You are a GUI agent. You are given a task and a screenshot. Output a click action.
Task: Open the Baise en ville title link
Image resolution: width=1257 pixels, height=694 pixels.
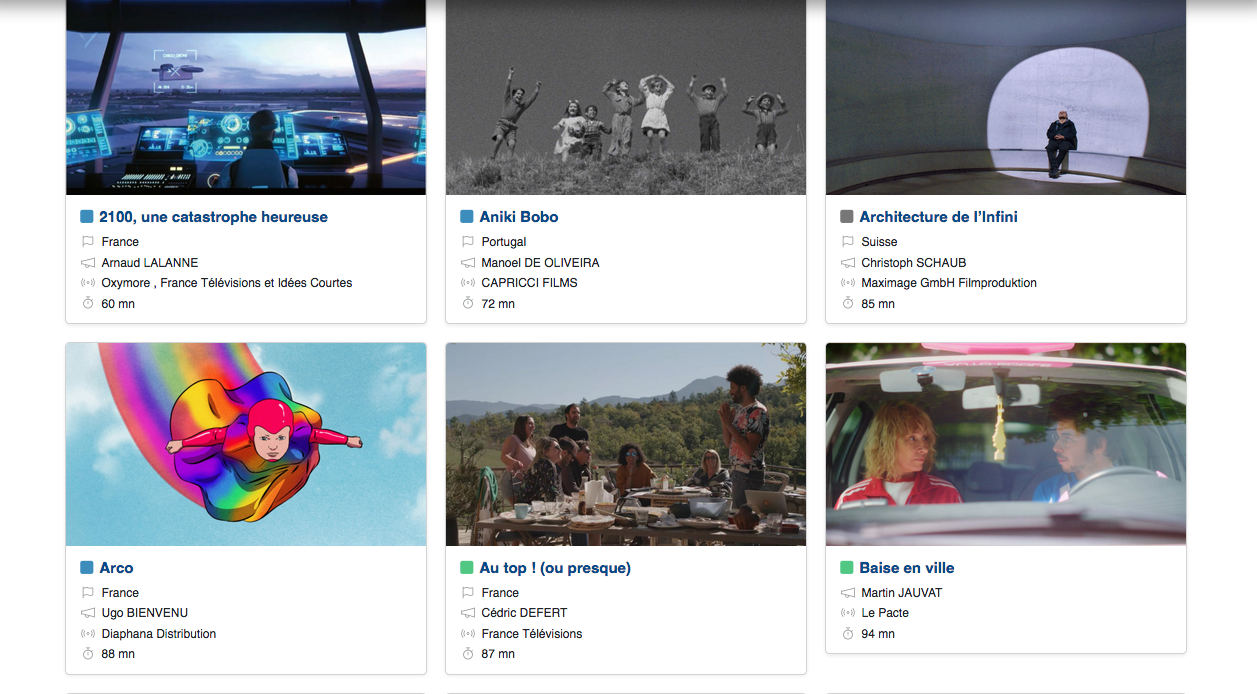(x=907, y=568)
